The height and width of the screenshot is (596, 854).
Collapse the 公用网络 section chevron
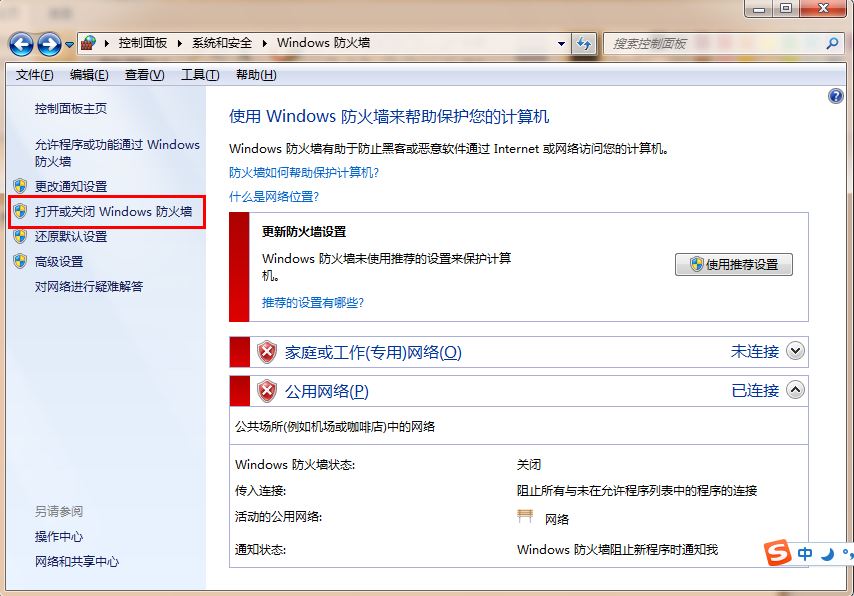(795, 390)
